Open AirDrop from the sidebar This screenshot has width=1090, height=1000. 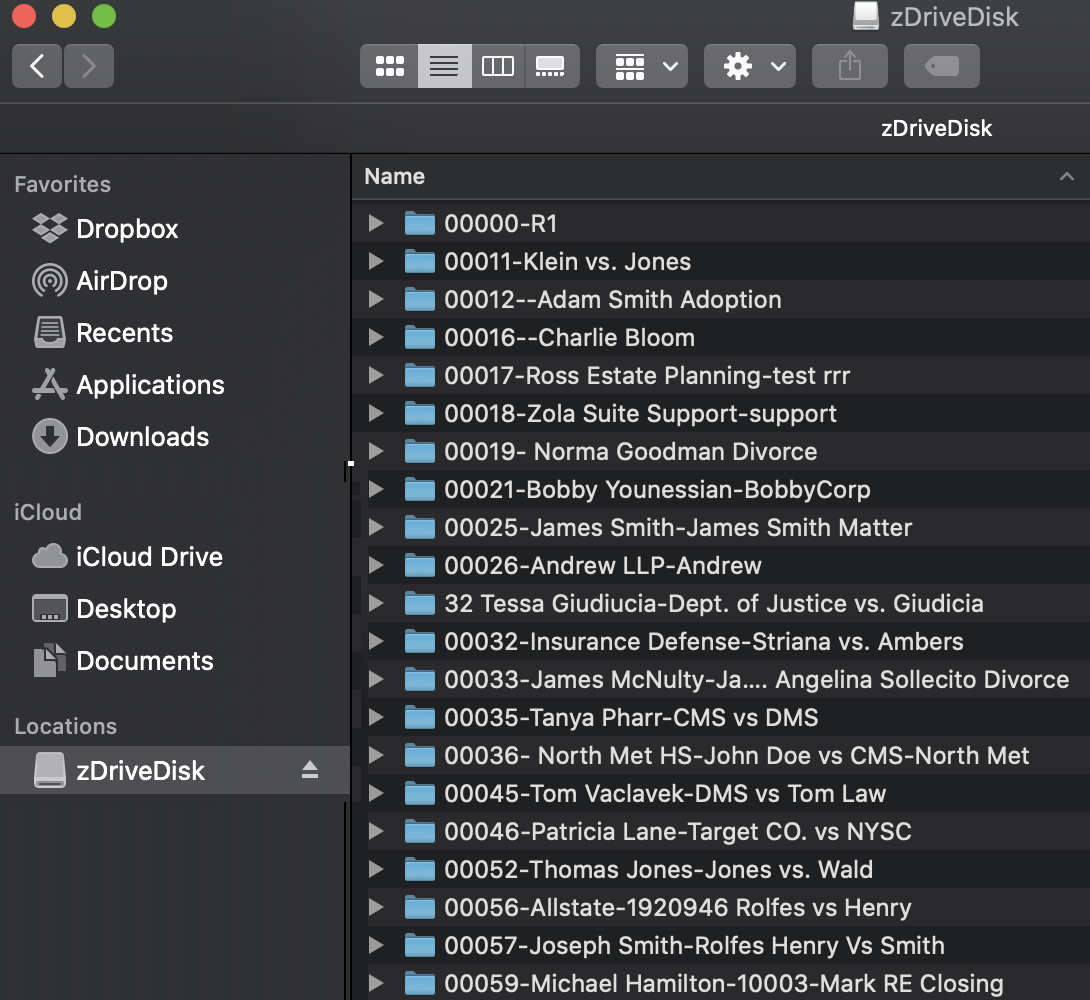tap(122, 281)
